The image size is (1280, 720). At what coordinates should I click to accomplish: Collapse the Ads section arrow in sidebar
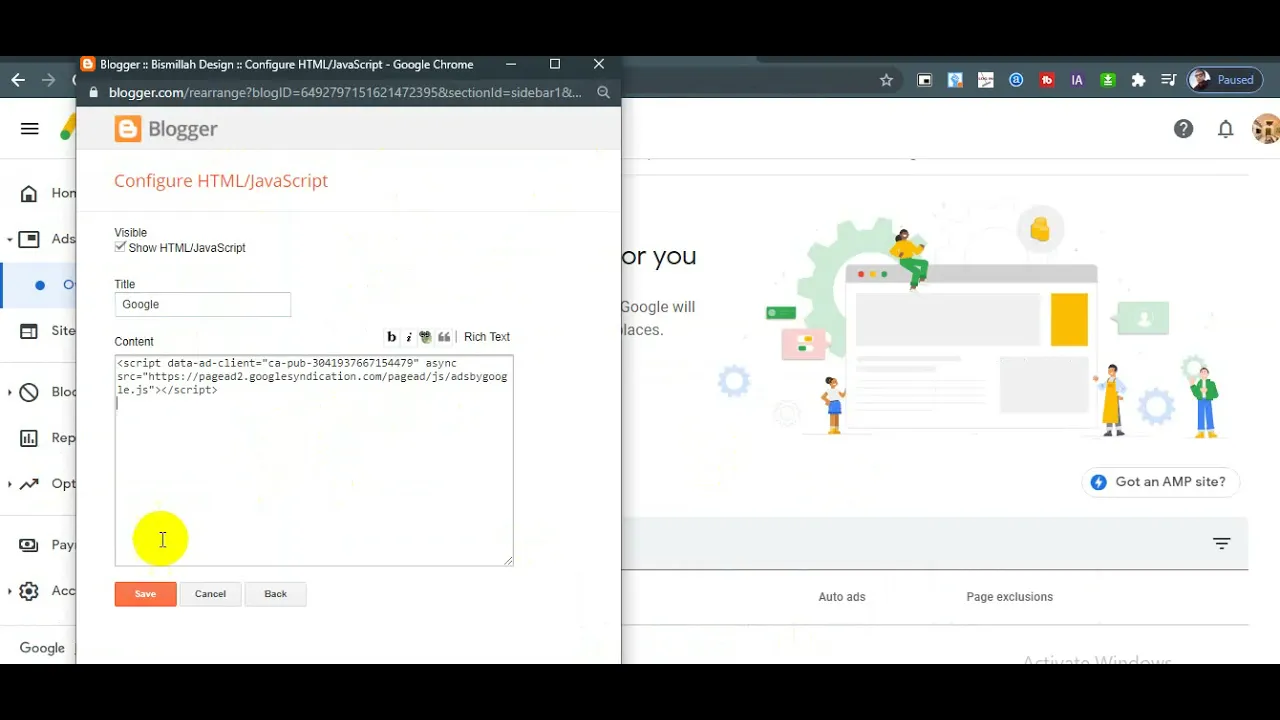[x=9, y=239]
